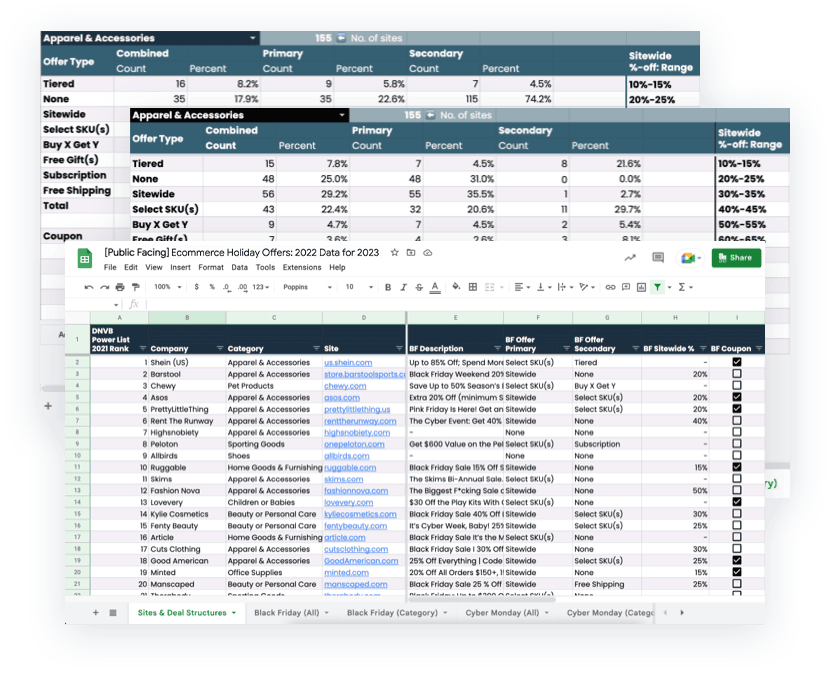Open Category column filter dropdown
Screen dimensions: 830x673
tap(315, 348)
